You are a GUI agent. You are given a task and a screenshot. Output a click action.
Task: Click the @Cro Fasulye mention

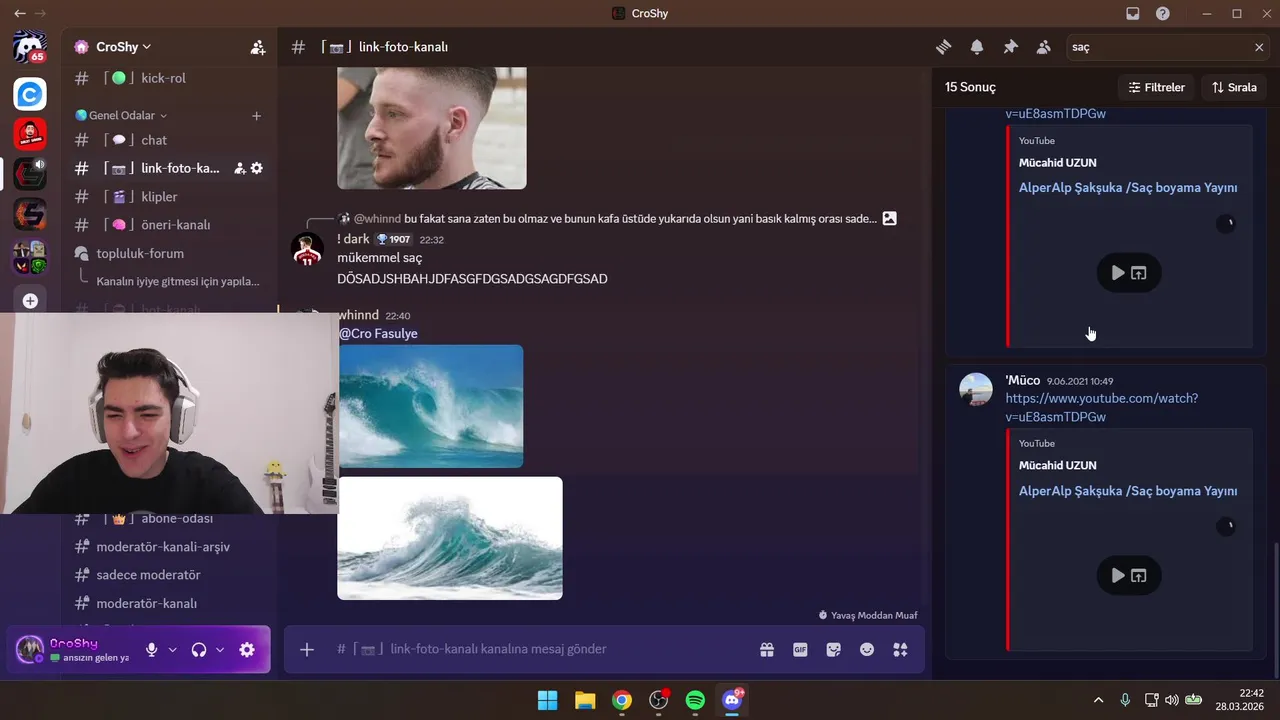coord(378,334)
